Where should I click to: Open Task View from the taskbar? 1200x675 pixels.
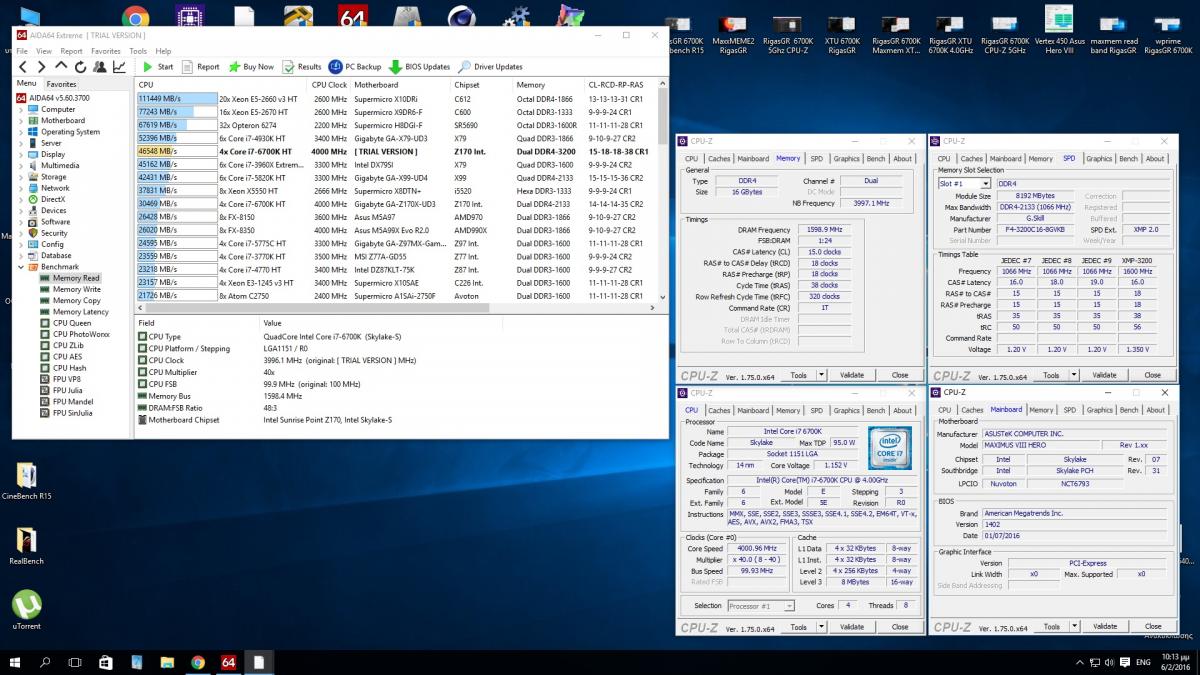point(76,662)
